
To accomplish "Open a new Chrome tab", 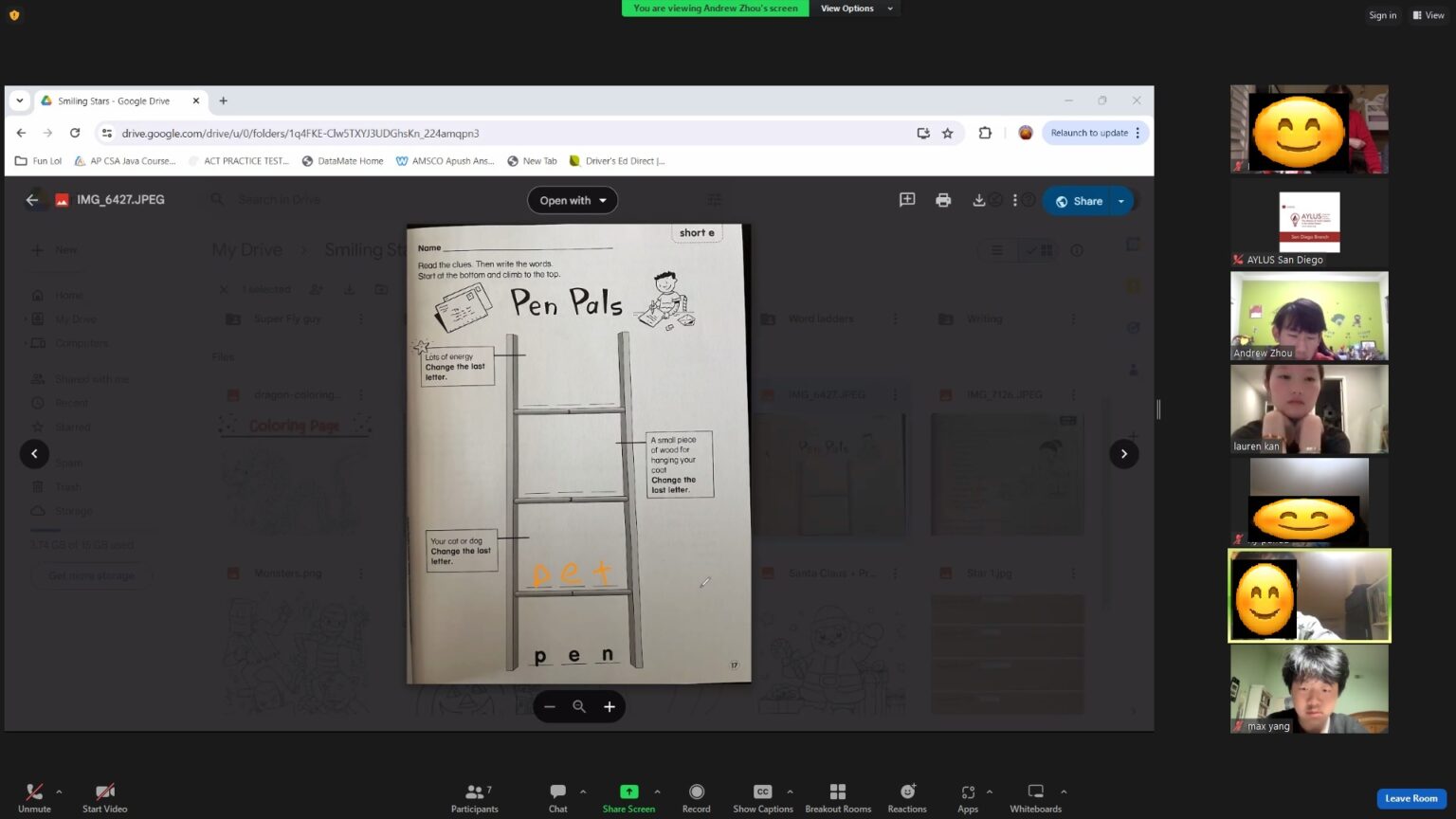I will coord(224,100).
